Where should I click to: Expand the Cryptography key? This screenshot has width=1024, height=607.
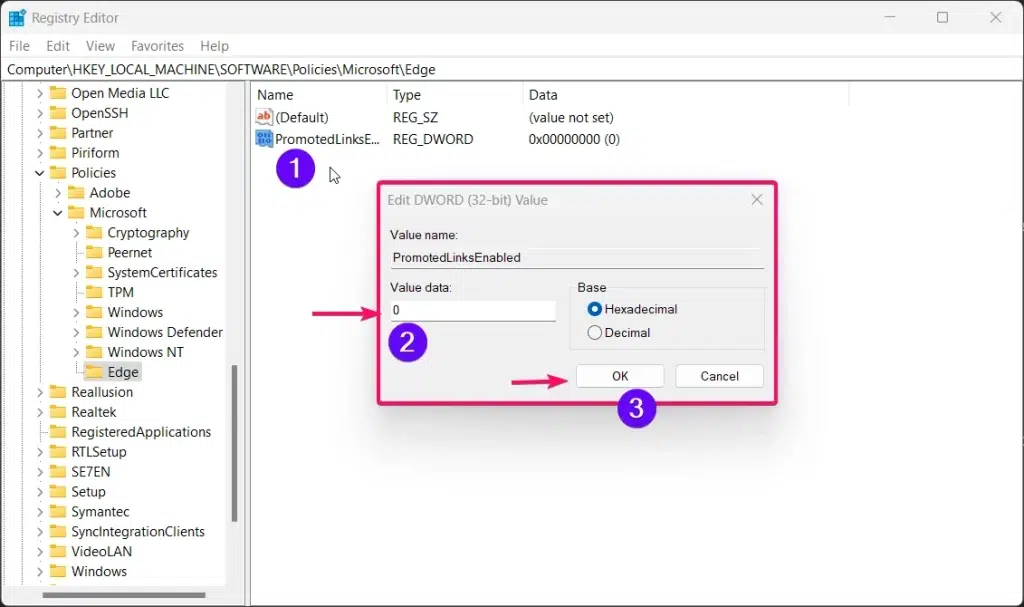76,233
